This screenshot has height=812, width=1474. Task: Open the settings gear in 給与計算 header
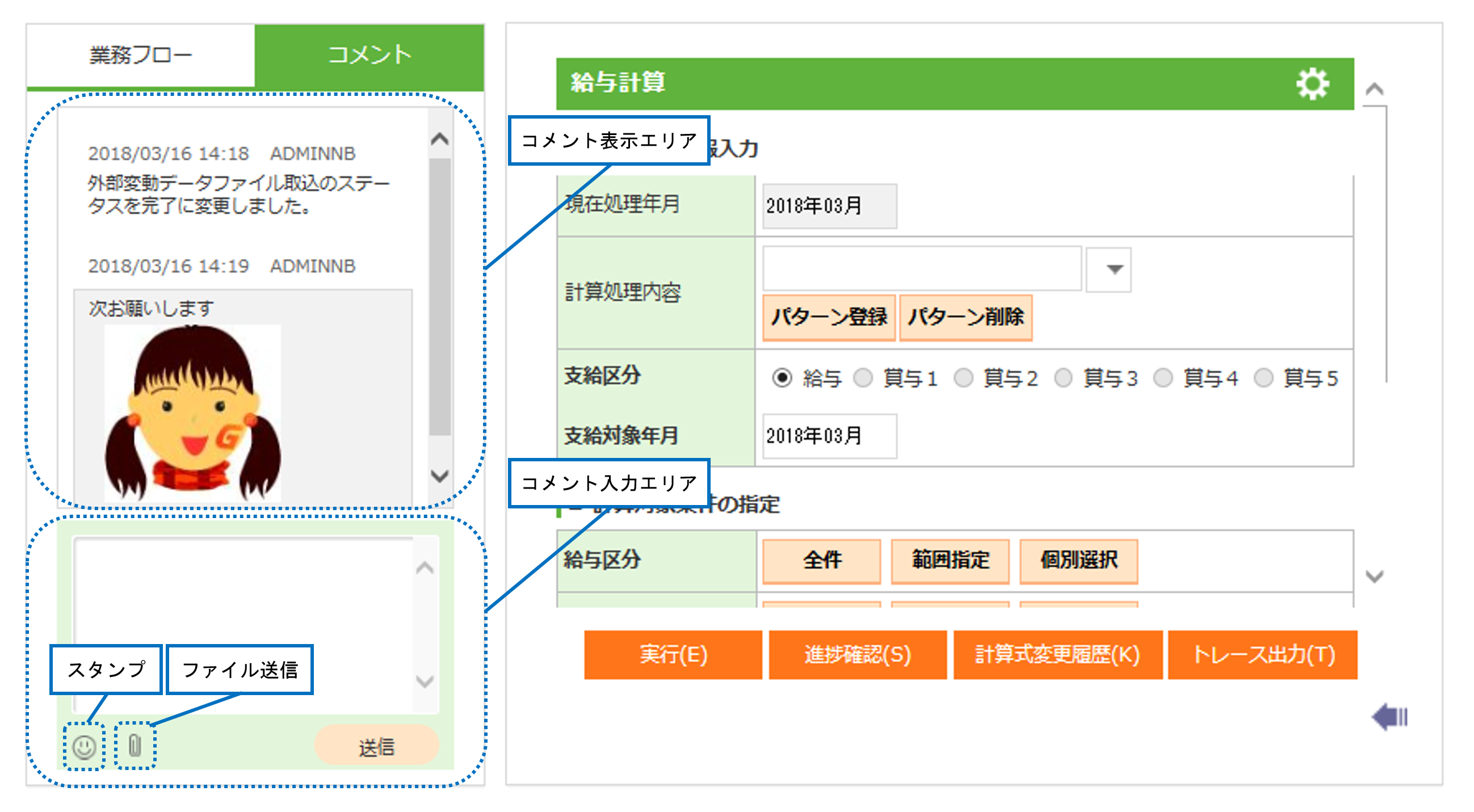pos(1312,84)
